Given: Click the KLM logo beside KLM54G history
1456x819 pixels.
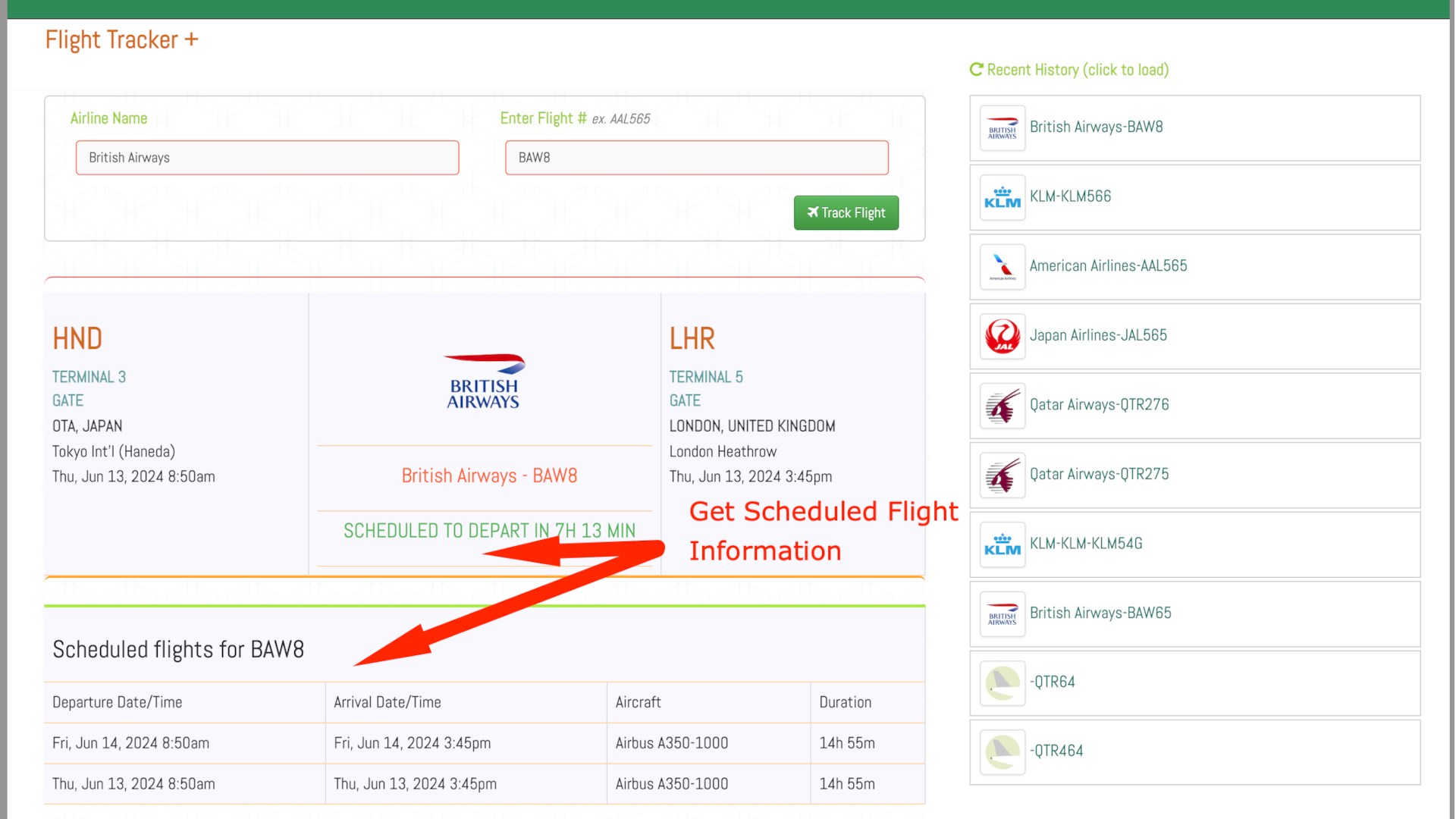Looking at the screenshot, I should point(1003,544).
